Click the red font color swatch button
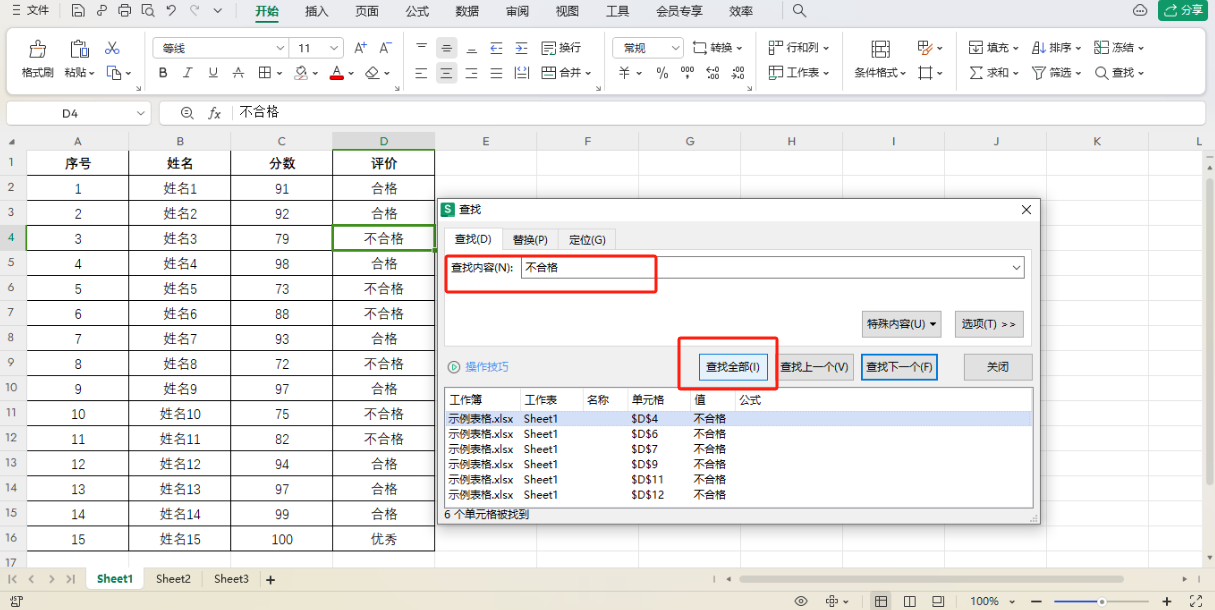 point(336,73)
